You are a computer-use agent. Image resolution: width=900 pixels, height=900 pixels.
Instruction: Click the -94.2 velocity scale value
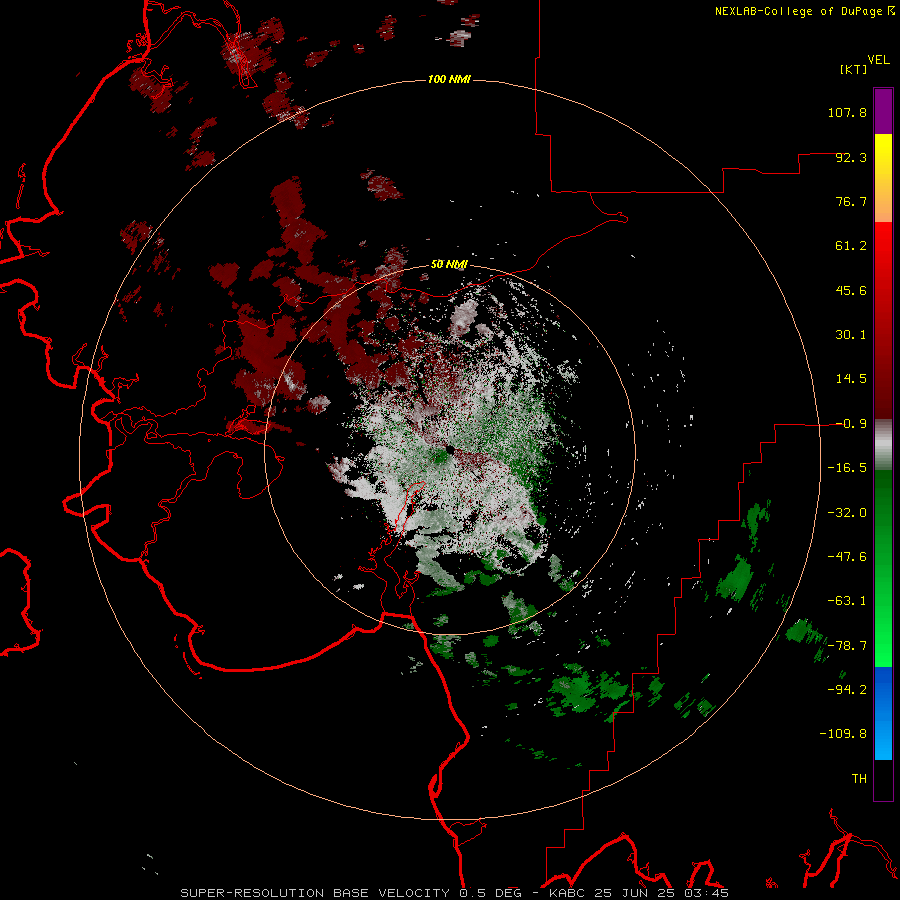(847, 690)
